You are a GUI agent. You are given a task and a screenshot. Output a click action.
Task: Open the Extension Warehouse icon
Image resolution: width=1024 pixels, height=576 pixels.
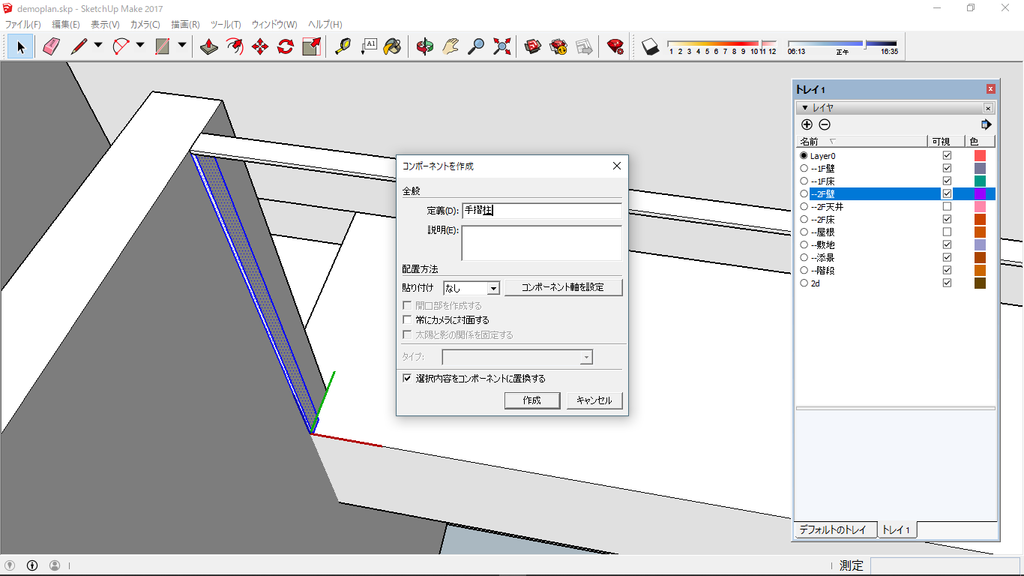(558, 46)
